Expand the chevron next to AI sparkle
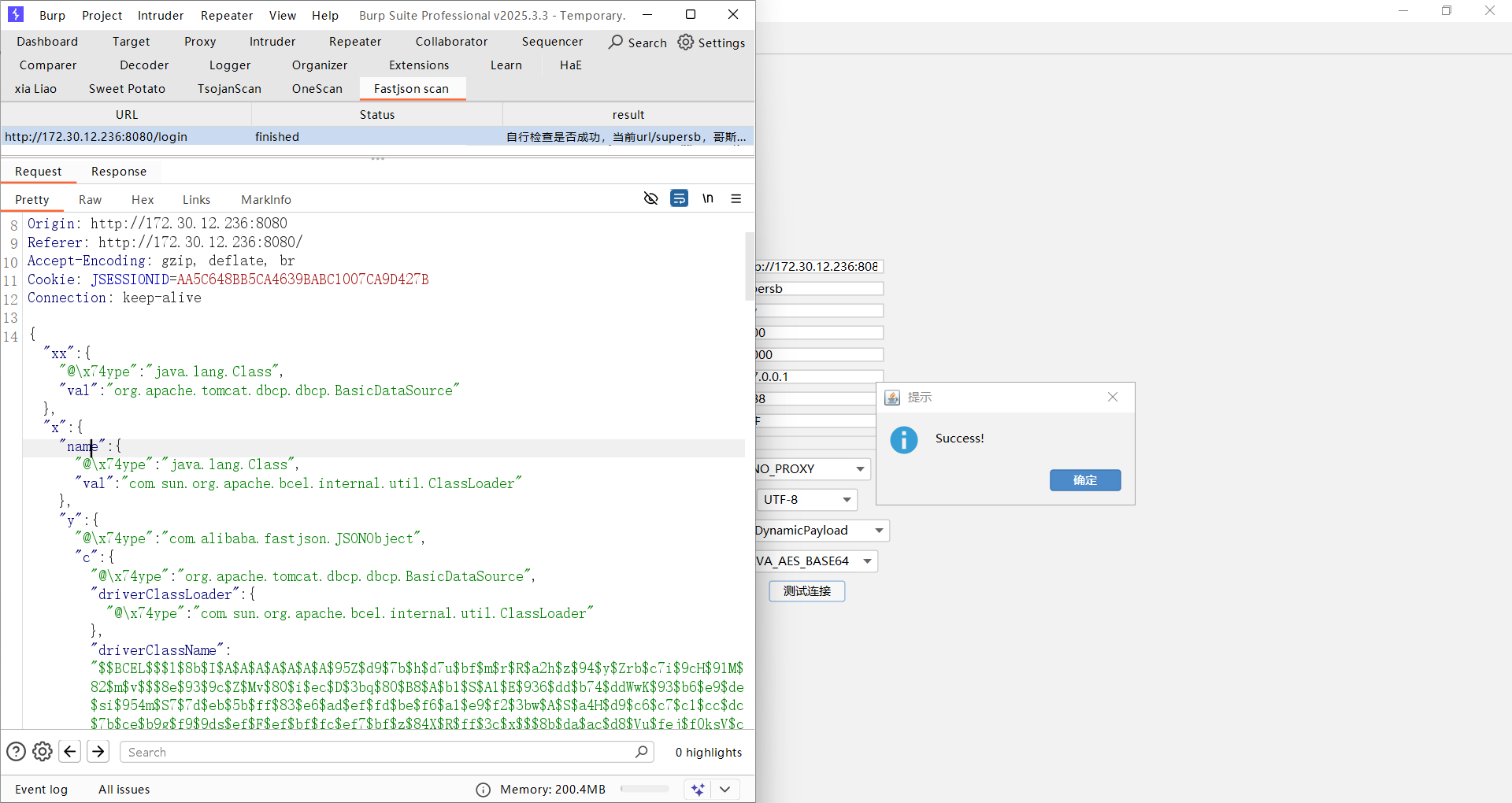The height and width of the screenshot is (803, 1512). click(x=725, y=789)
